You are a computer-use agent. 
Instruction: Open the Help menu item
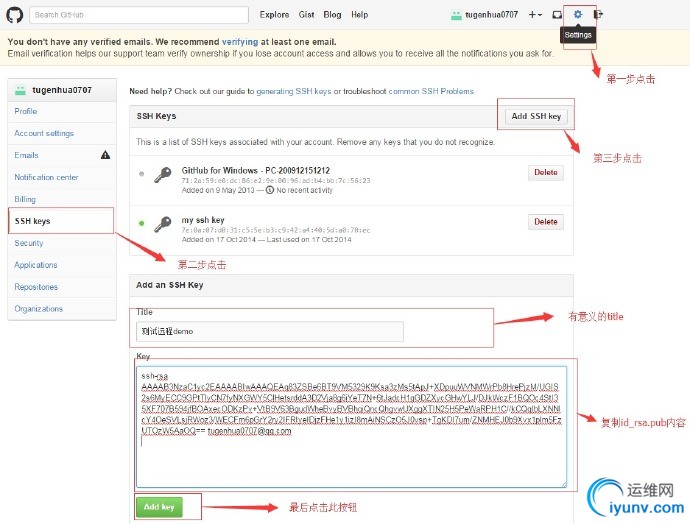point(360,15)
